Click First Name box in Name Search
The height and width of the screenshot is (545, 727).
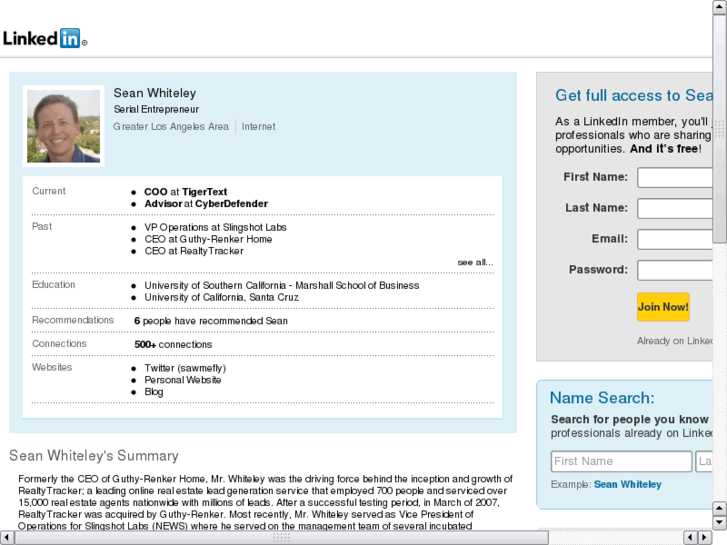click(x=621, y=461)
